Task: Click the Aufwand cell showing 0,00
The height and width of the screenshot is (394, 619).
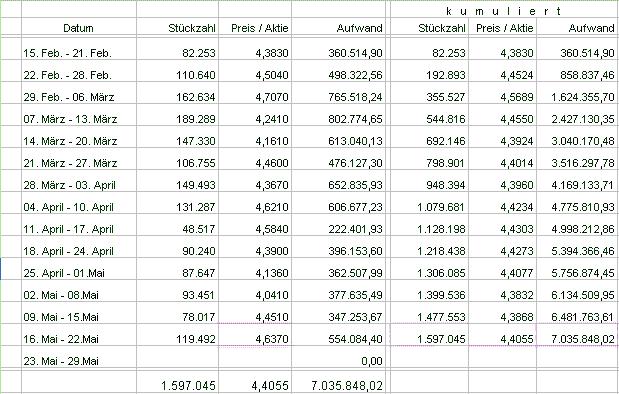Action: pos(339,361)
